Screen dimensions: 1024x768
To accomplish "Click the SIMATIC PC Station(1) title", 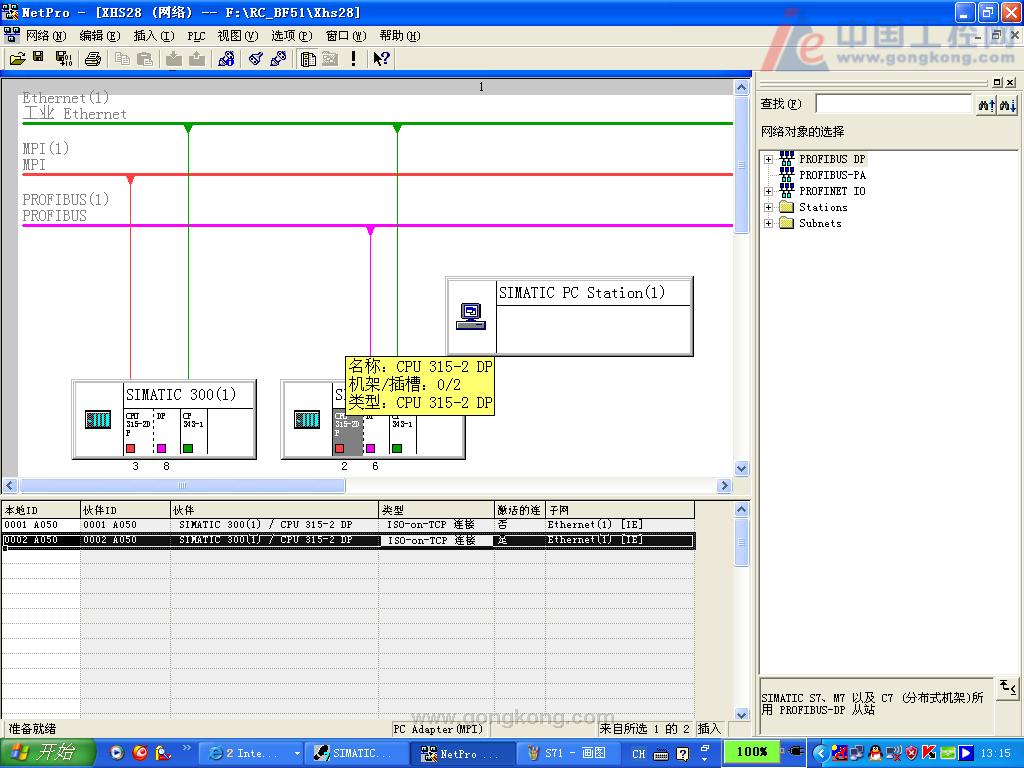I will coord(582,293).
